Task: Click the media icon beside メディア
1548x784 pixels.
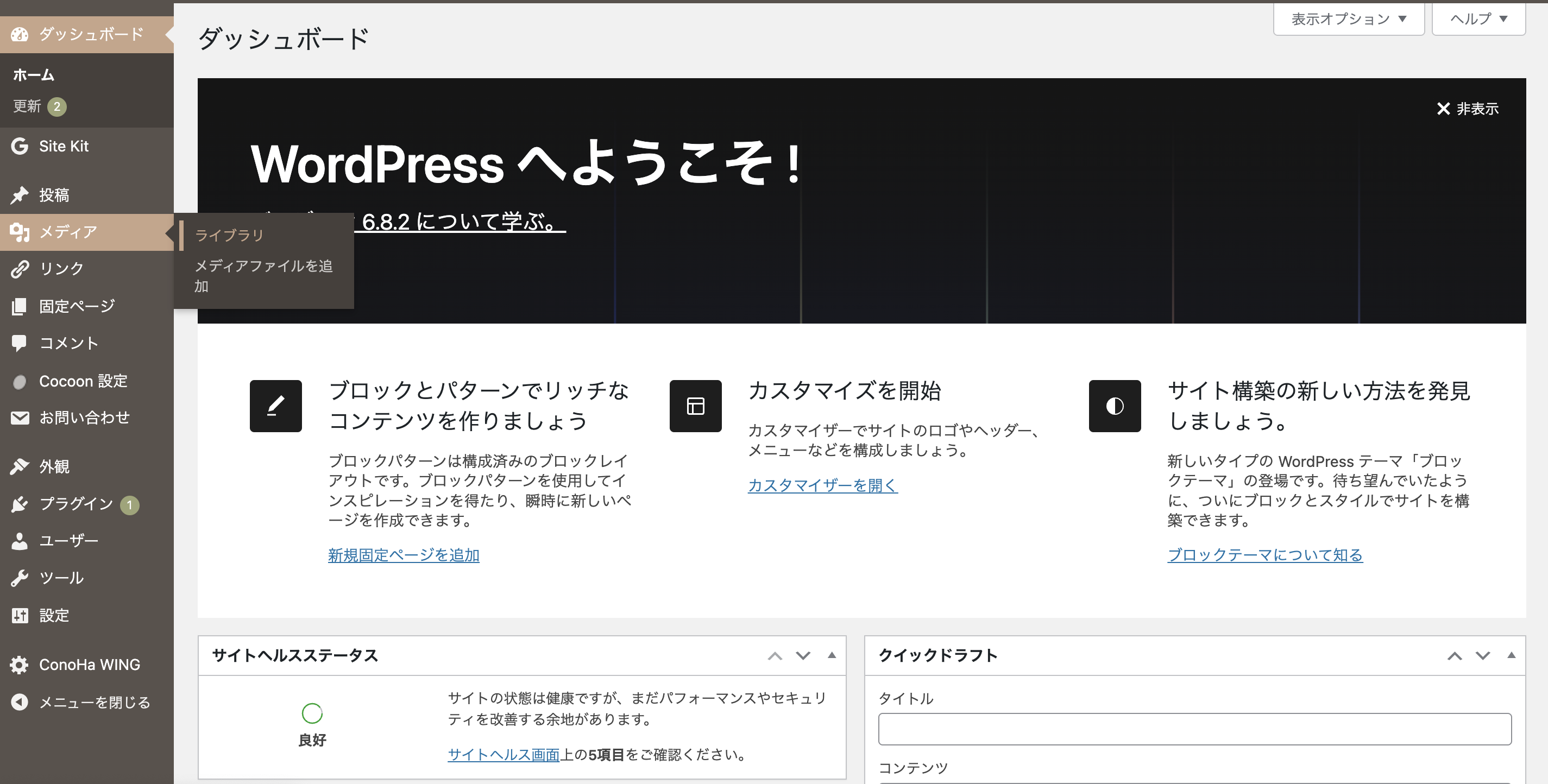Action: click(x=19, y=232)
